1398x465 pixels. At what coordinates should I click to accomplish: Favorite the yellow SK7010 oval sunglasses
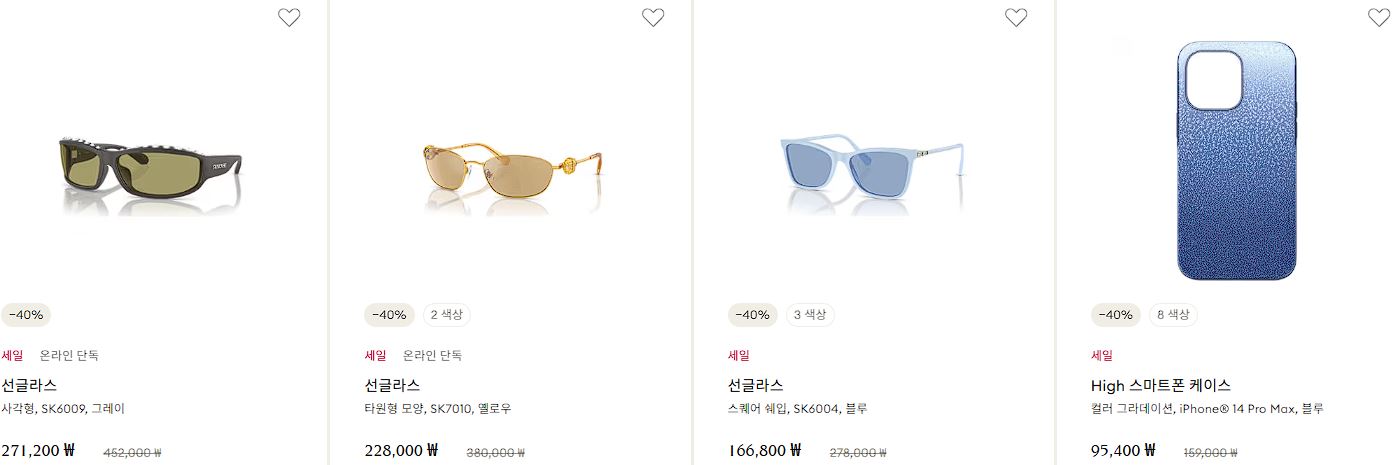click(653, 17)
